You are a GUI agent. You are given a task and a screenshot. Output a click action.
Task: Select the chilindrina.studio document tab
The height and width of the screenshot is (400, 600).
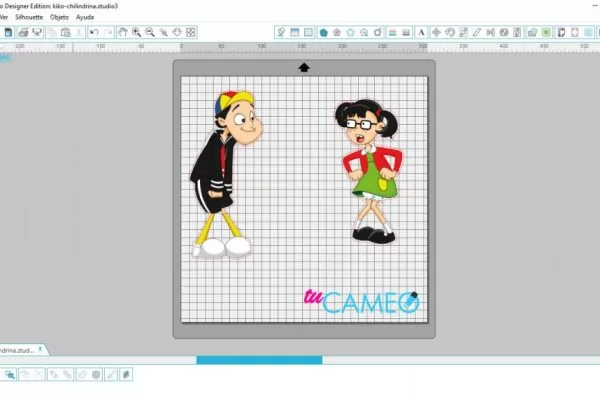17,350
